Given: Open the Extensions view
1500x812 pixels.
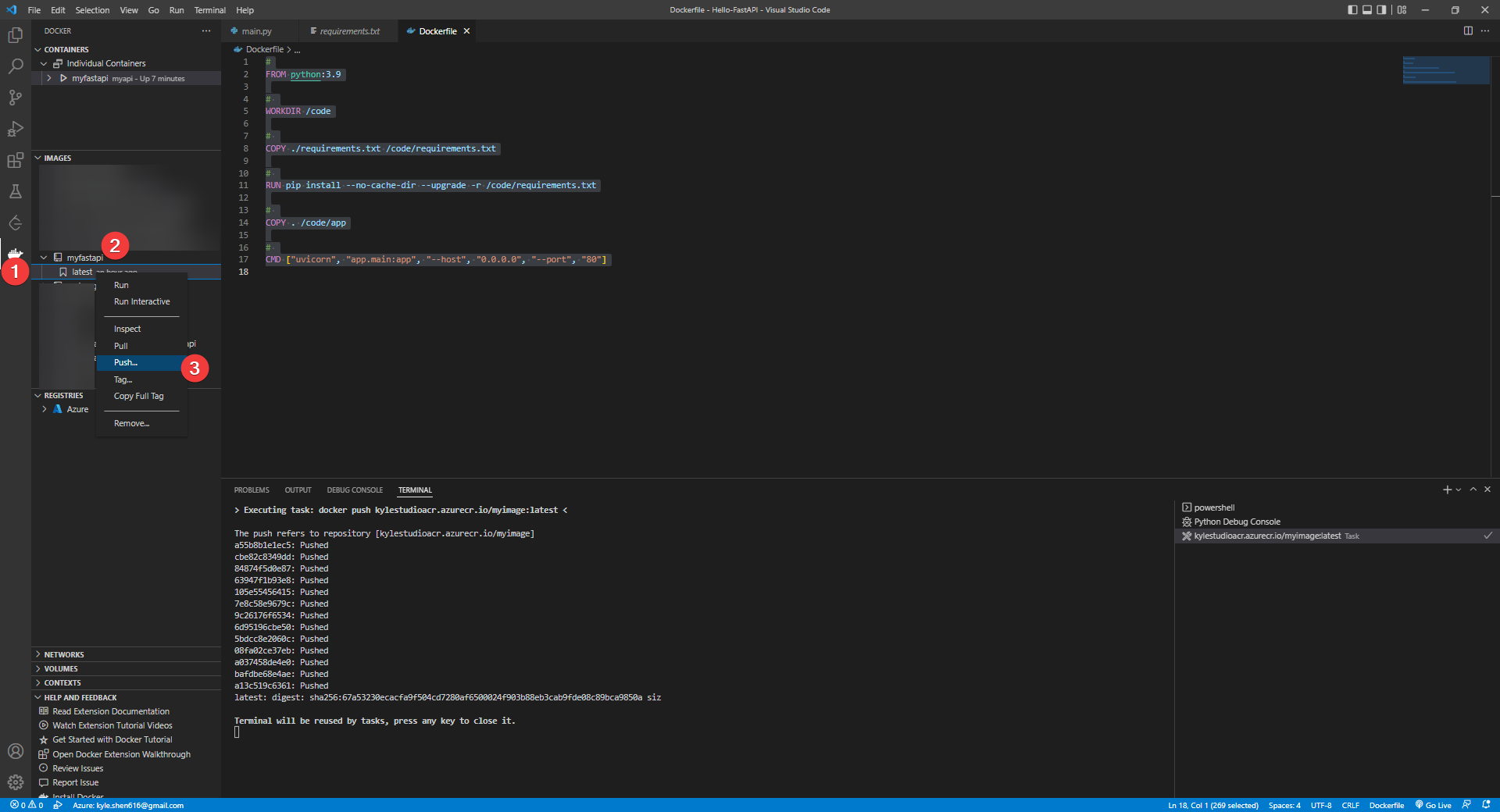Looking at the screenshot, I should (x=16, y=160).
